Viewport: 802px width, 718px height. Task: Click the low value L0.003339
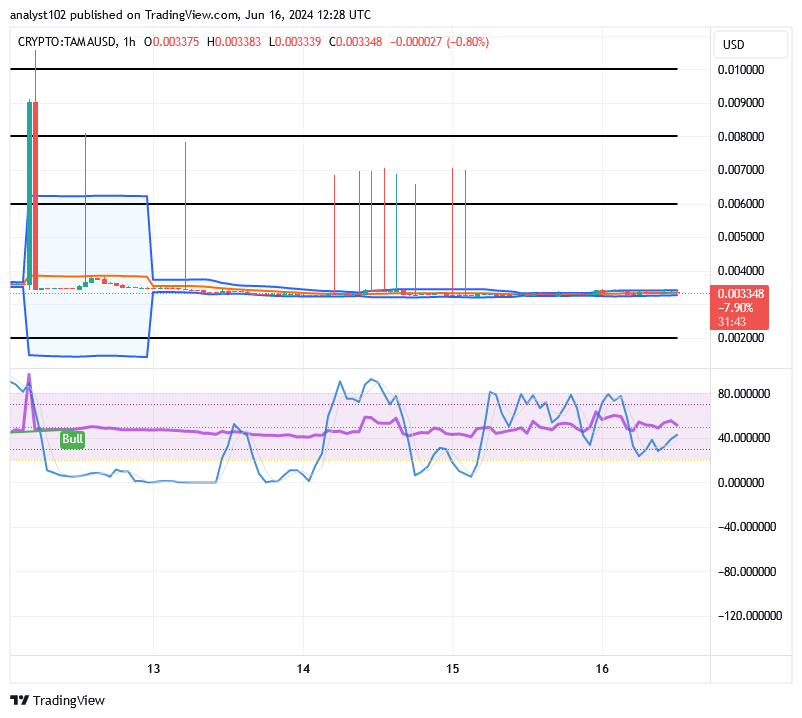[295, 42]
